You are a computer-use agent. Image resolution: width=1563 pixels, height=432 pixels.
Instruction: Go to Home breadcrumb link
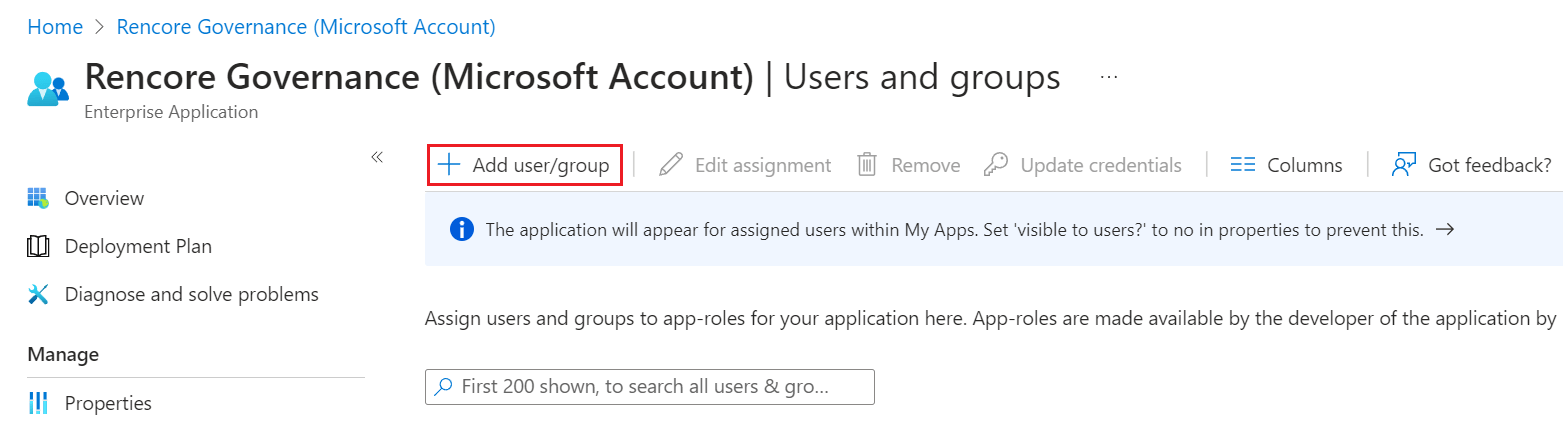[55, 27]
